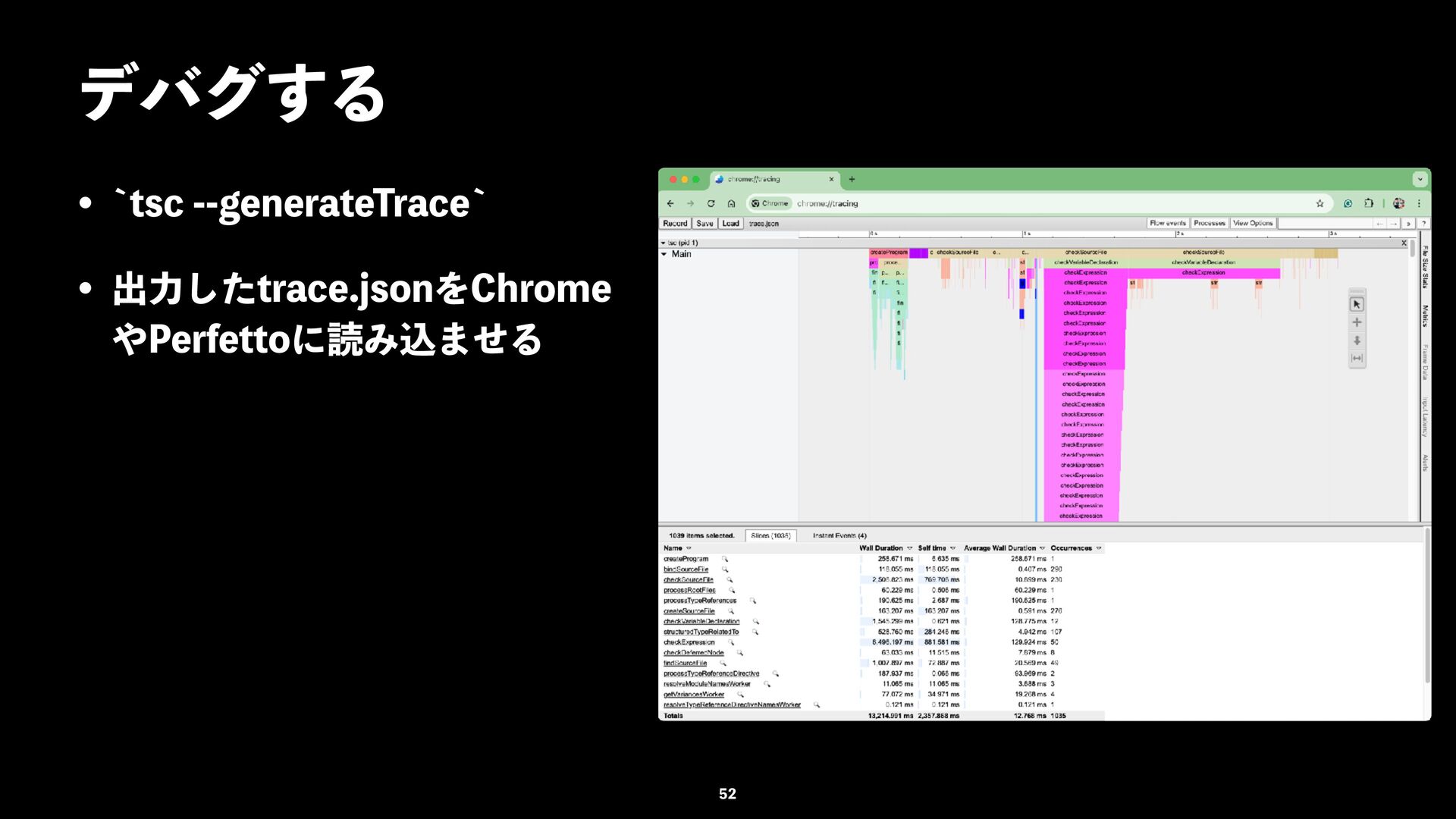Screen dimensions: 1456x819
Task: Sort by the Name column
Action: [x=677, y=548]
